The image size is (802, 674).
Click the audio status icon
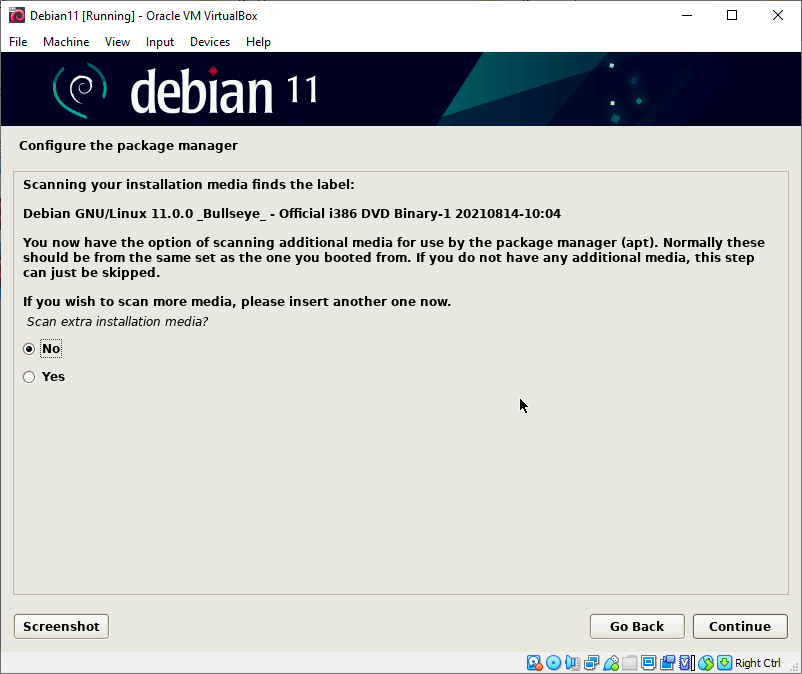[572, 663]
